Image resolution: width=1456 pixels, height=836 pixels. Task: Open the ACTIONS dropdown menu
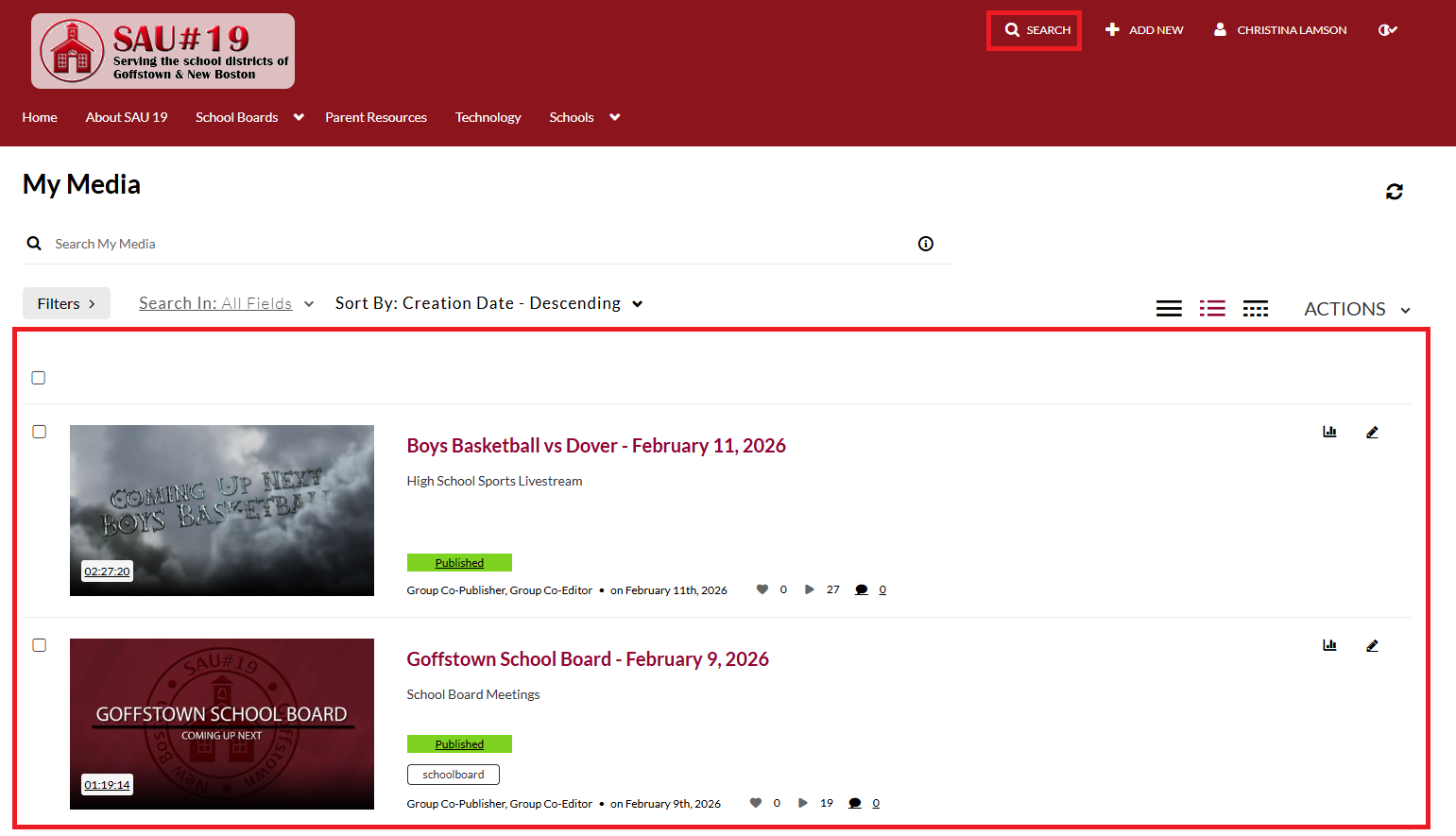coord(1357,310)
